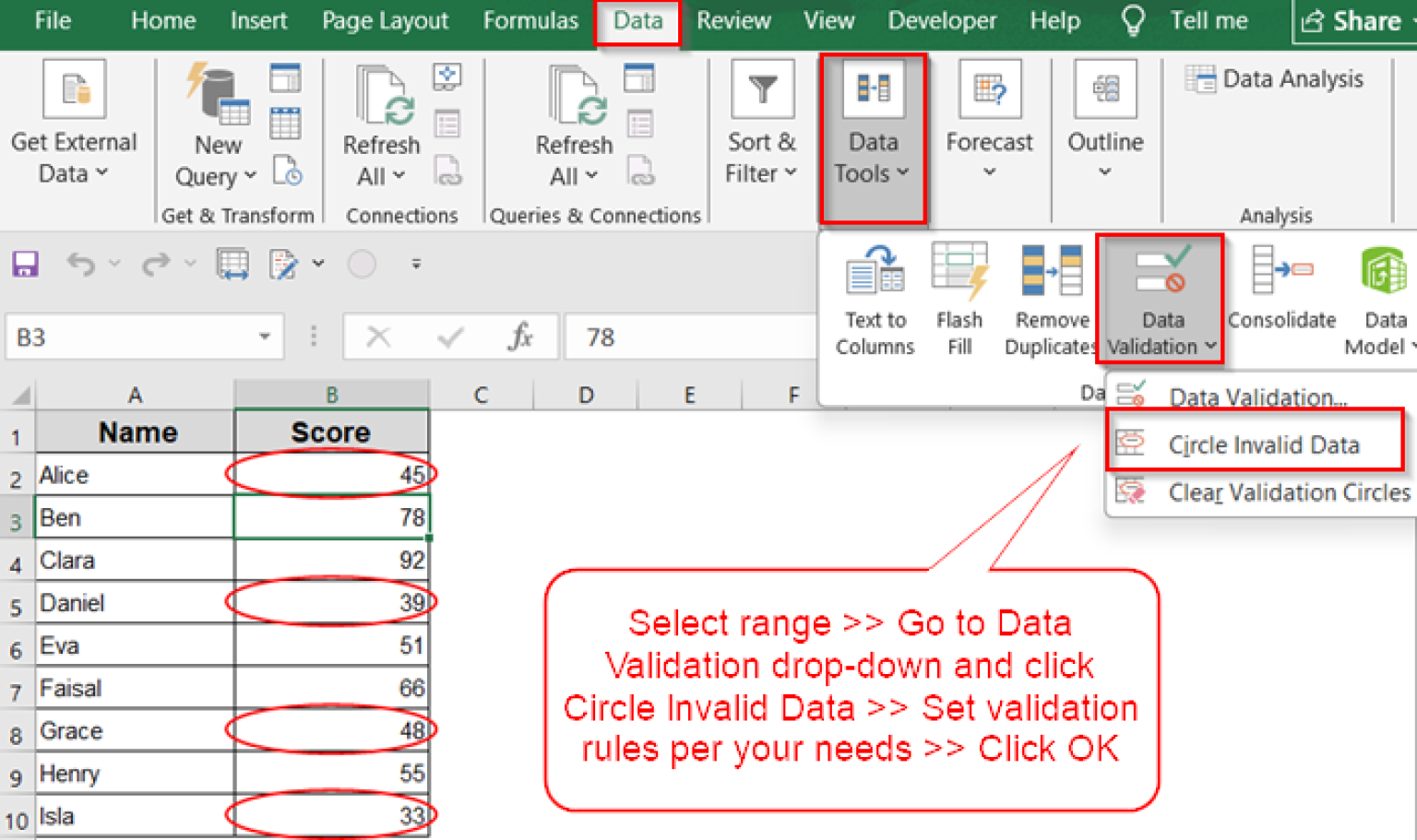Click the Save icon in quick access toolbar

25,265
